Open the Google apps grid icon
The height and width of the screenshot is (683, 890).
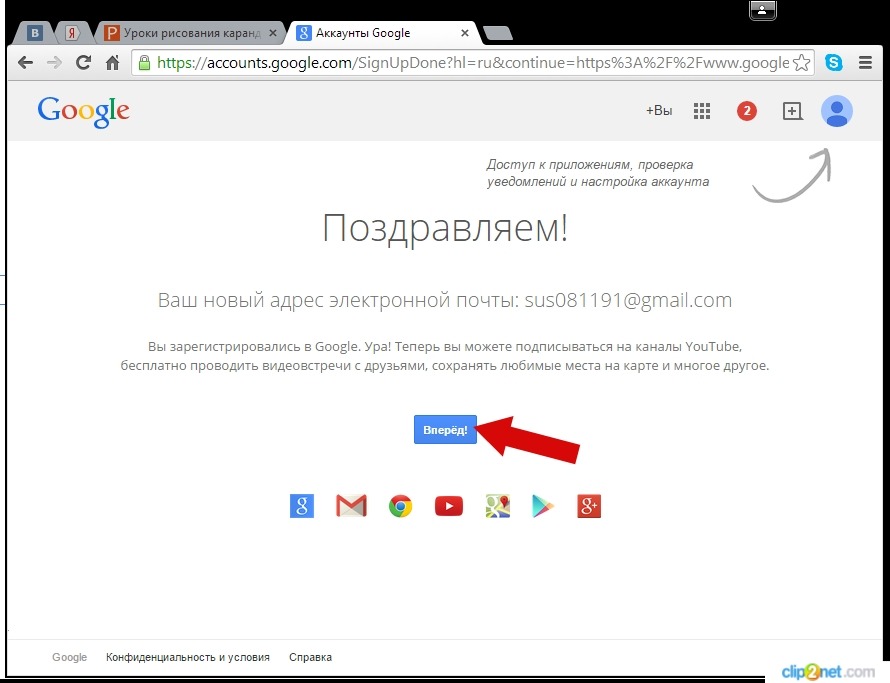point(702,111)
